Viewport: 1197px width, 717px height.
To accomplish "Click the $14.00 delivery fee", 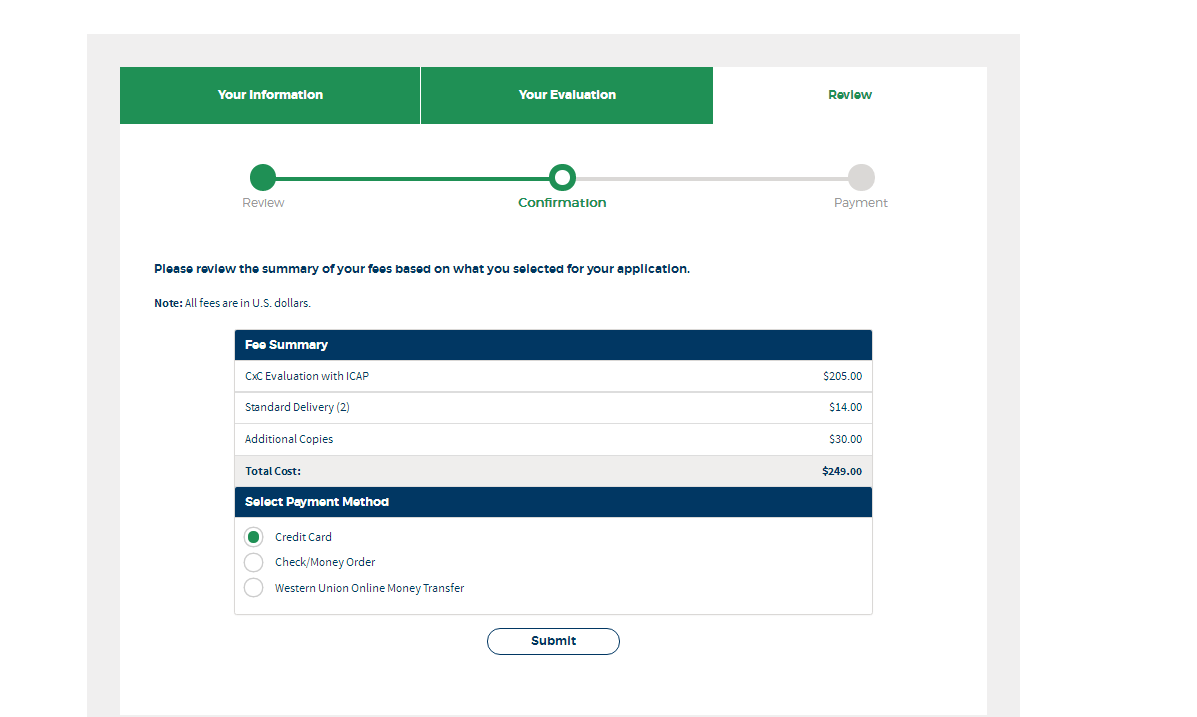I will tap(845, 408).
